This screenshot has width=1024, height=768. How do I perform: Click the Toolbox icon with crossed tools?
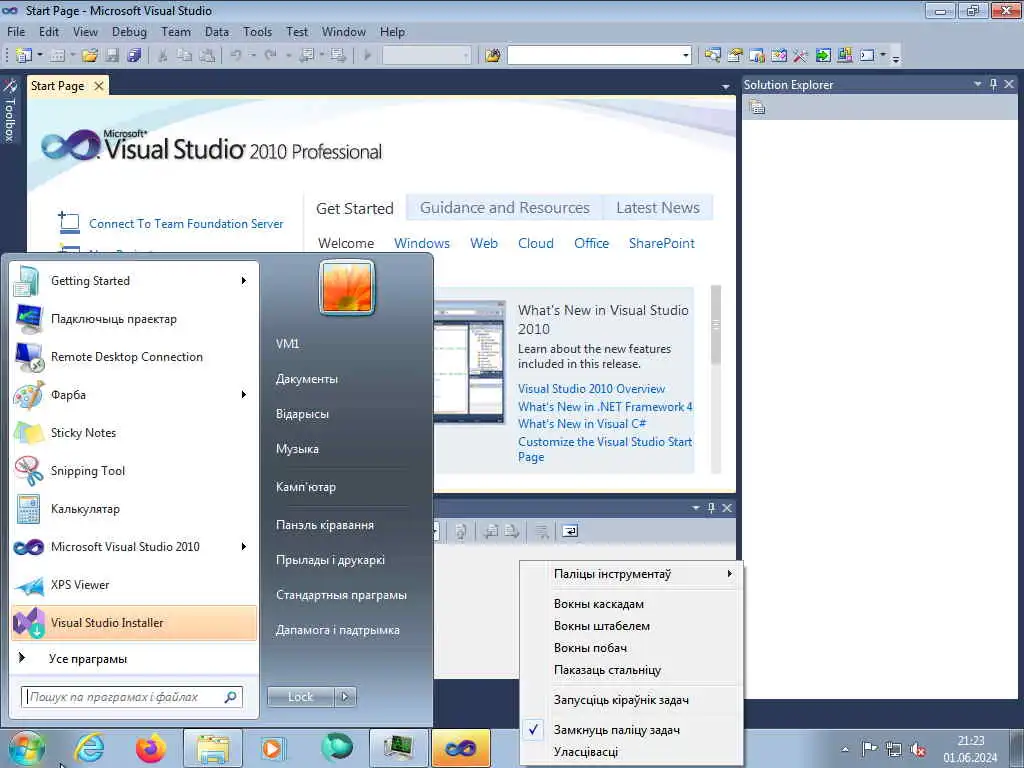[x=800, y=56]
